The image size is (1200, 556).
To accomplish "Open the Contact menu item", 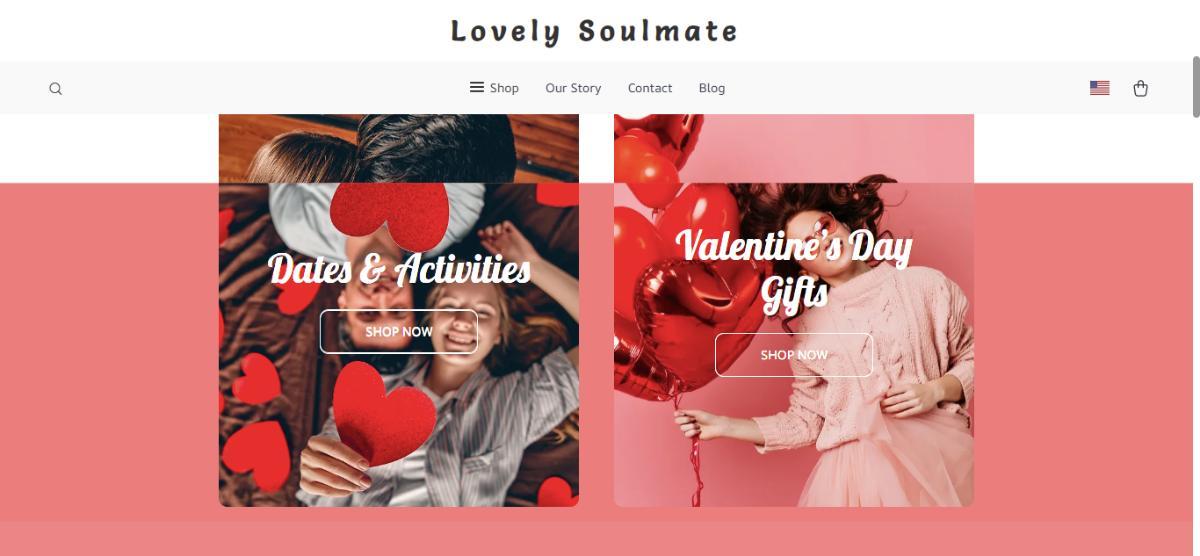I will (x=650, y=88).
